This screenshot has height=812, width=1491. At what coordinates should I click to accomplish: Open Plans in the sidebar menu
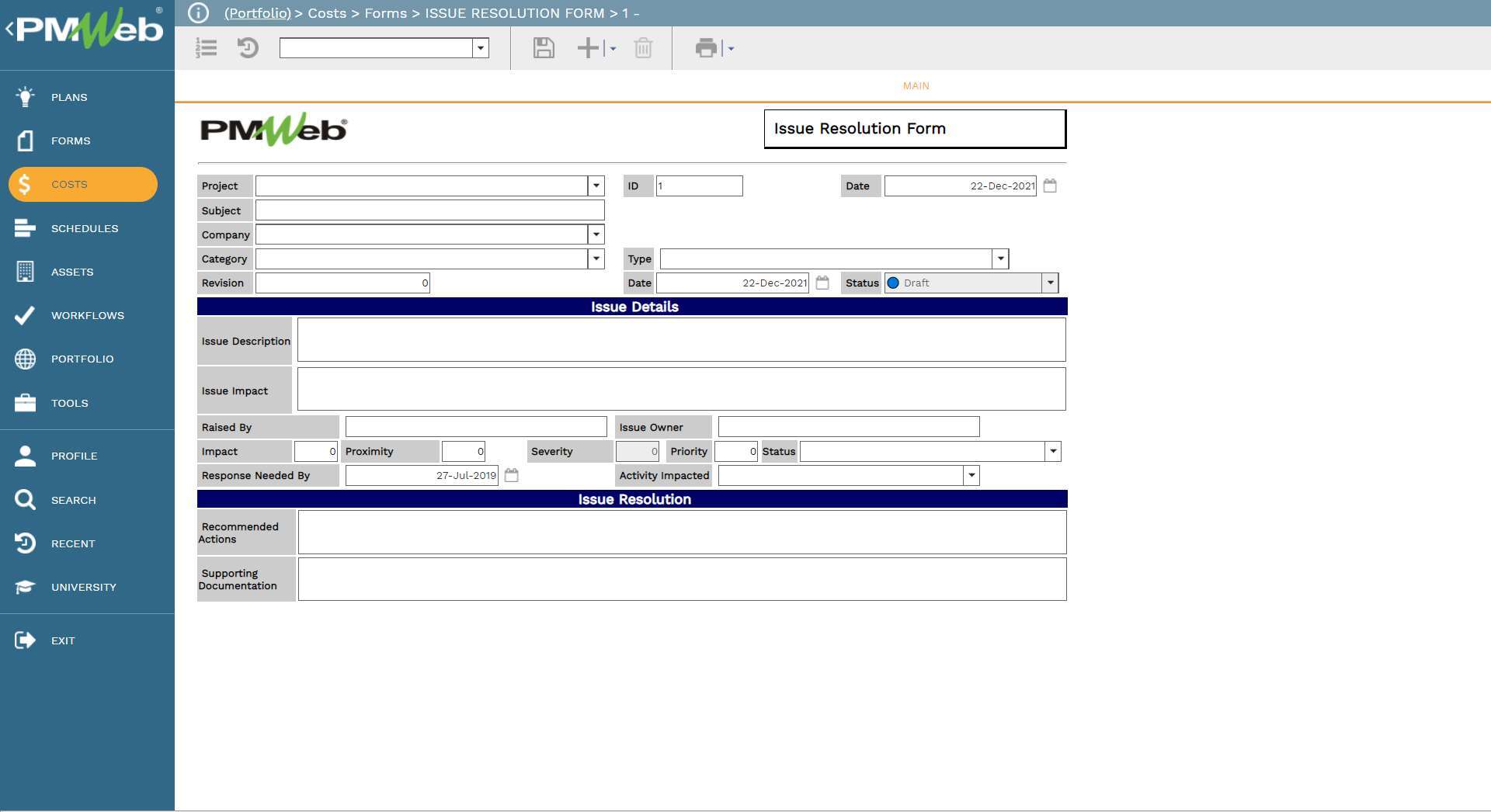tap(69, 97)
